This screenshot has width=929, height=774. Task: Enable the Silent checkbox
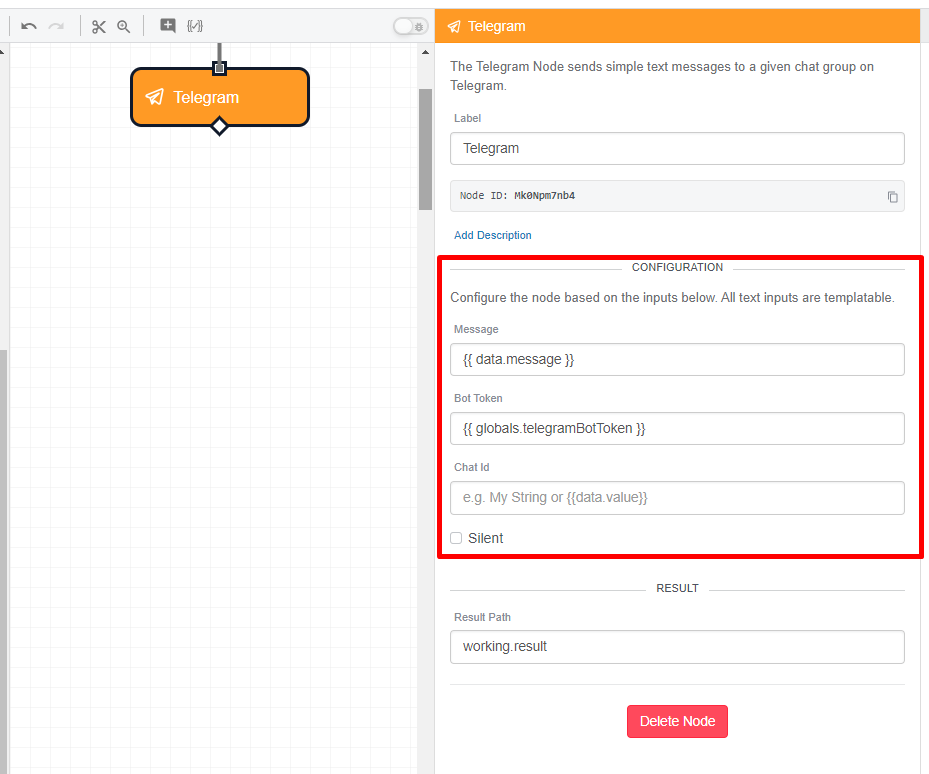456,538
